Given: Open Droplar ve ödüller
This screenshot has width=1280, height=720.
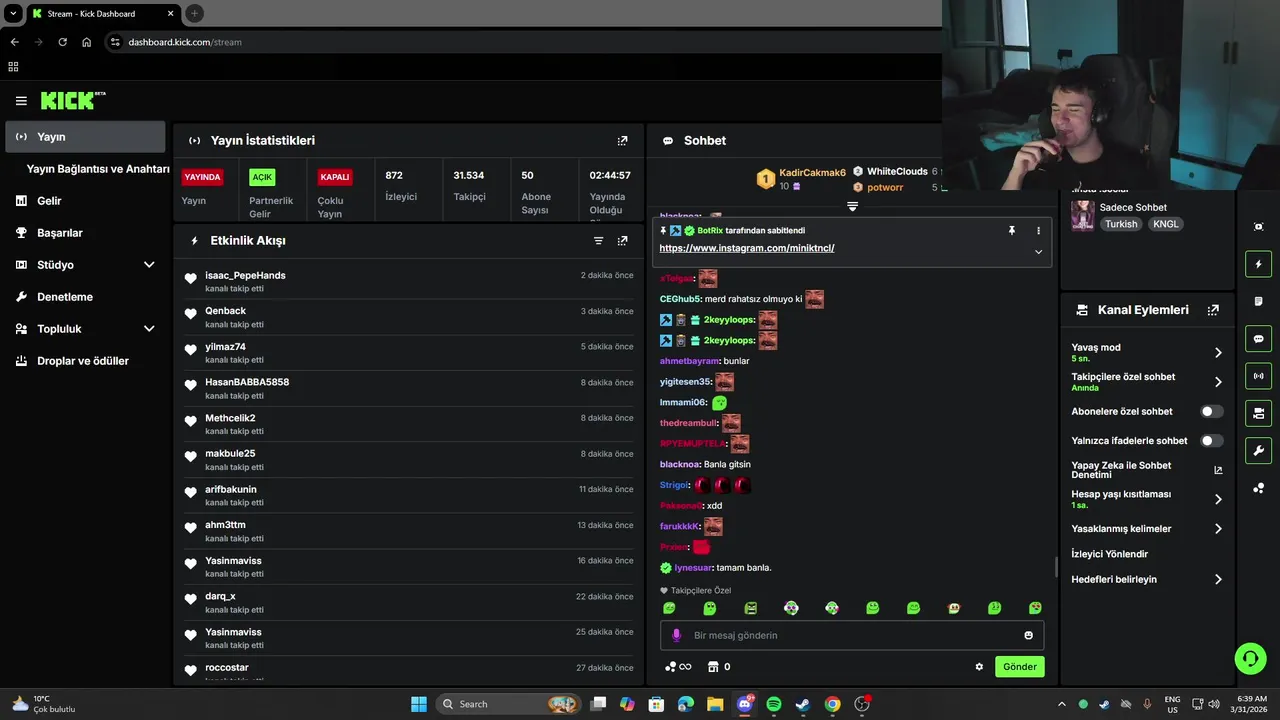Looking at the screenshot, I should pos(85,361).
